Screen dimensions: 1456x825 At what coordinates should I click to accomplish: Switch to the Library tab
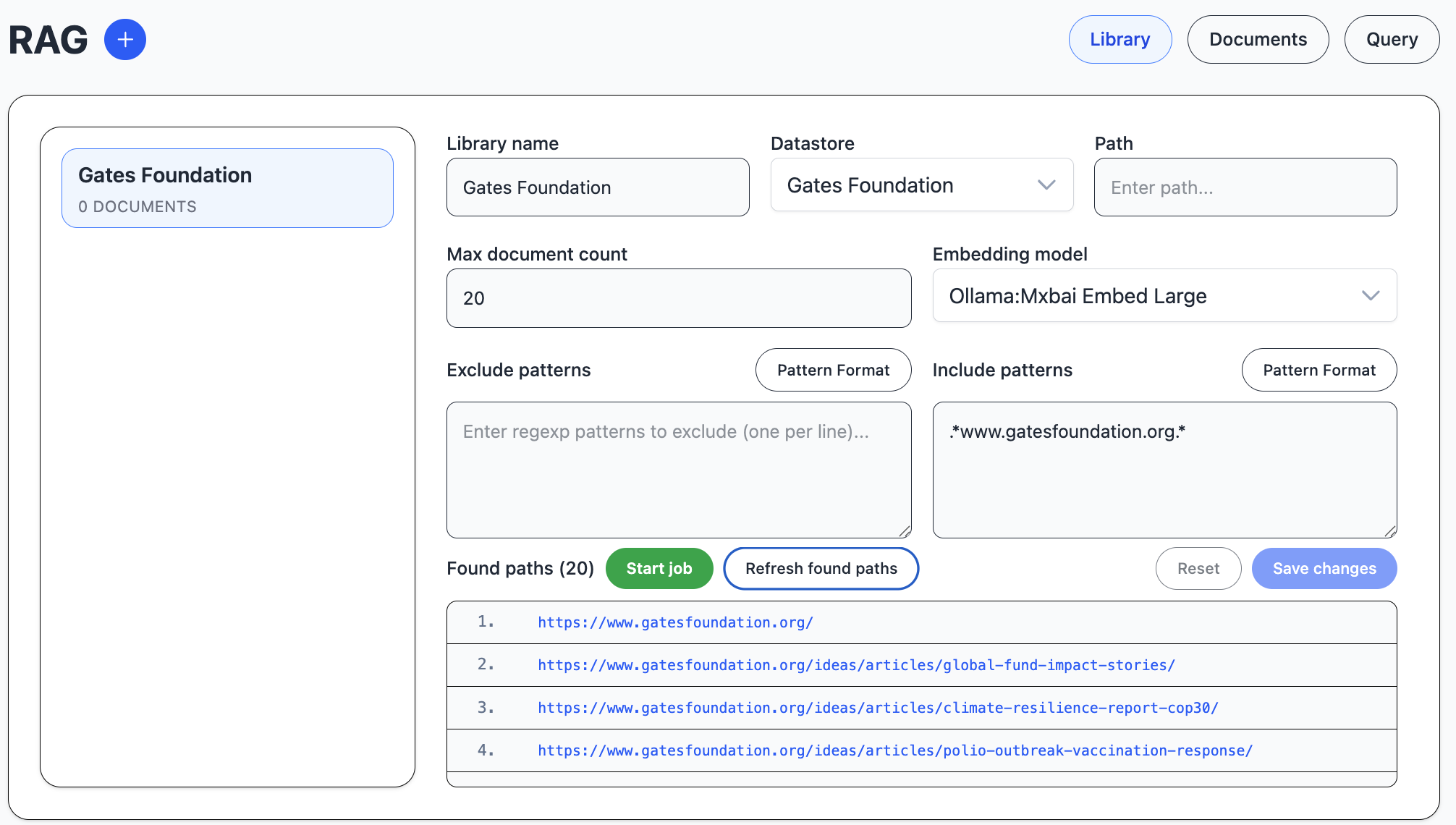tap(1119, 40)
